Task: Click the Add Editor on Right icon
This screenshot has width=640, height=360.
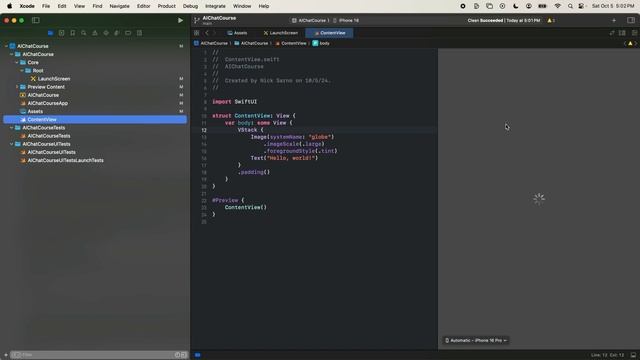Action: point(634,33)
